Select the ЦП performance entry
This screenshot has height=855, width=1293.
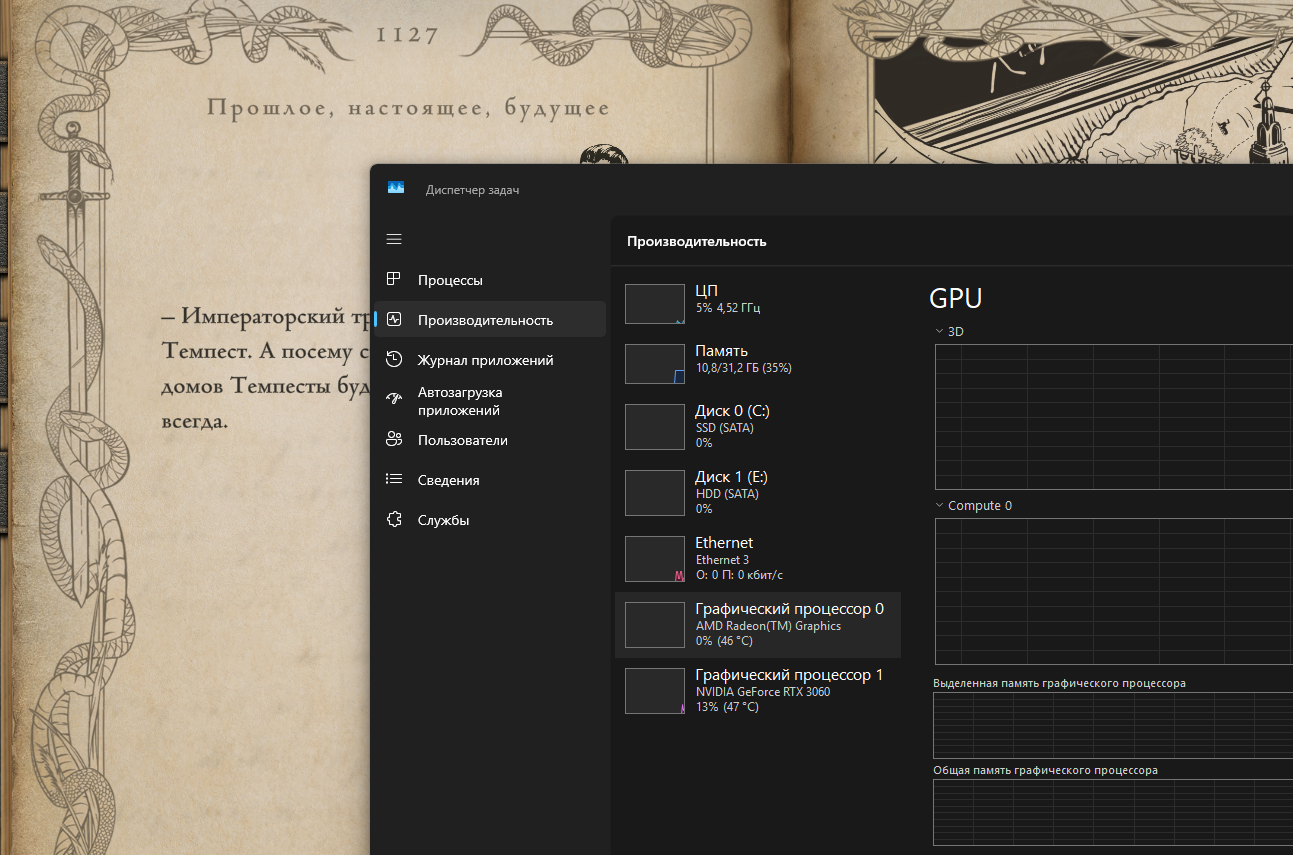coord(758,303)
